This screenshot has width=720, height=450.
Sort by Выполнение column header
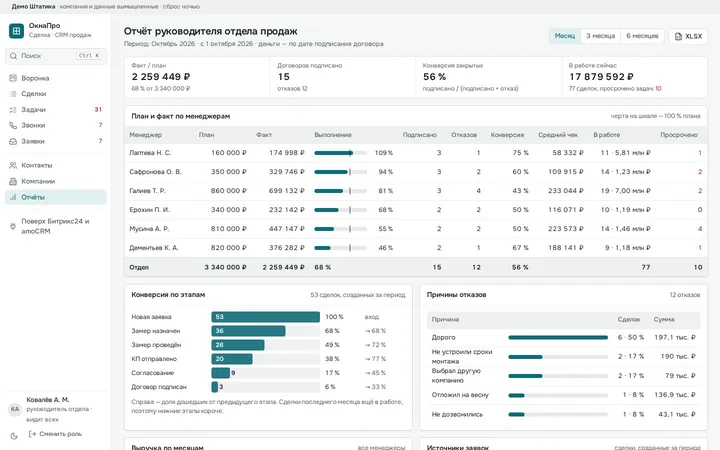click(333, 135)
